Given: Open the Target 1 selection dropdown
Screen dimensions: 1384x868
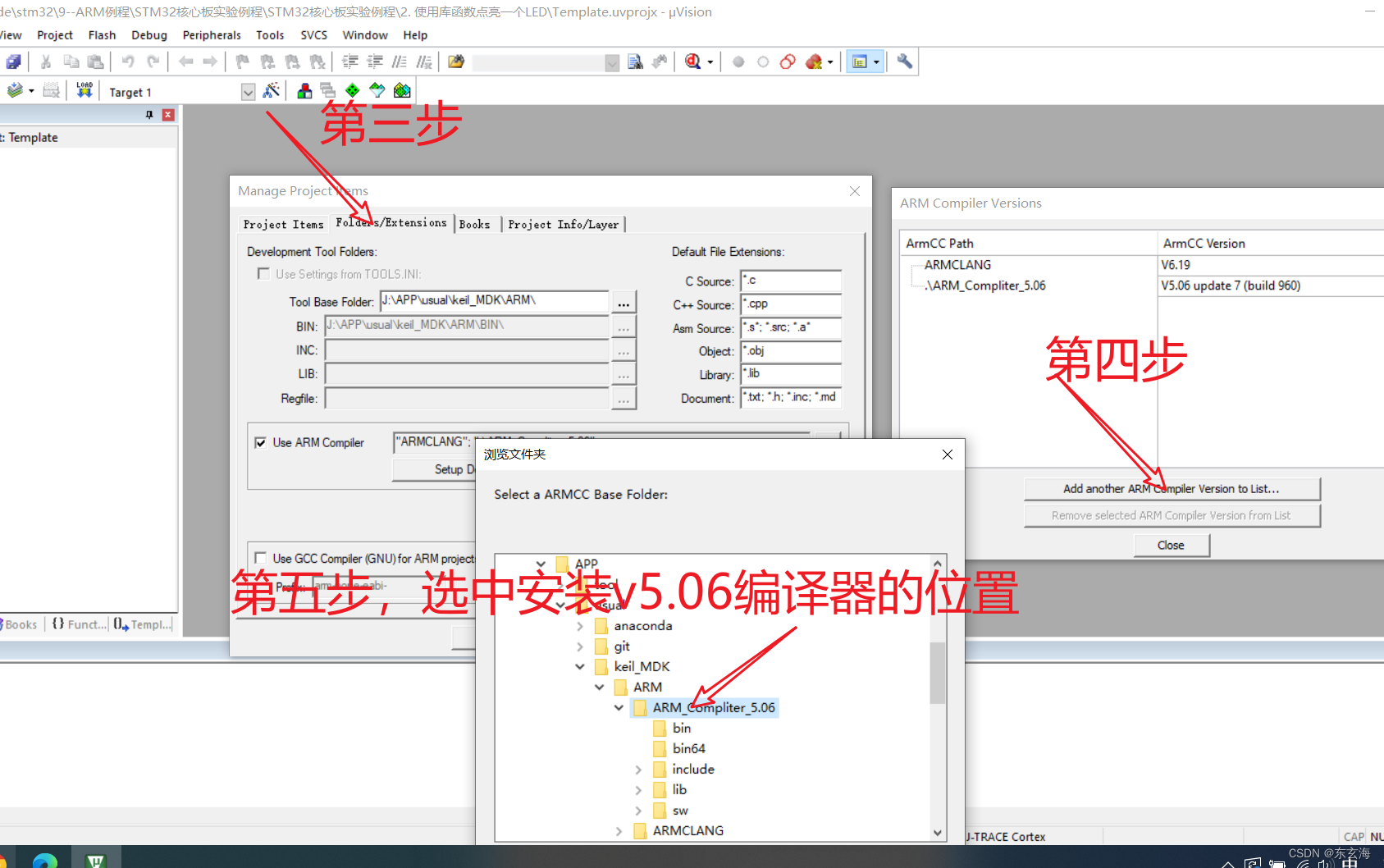Looking at the screenshot, I should tap(248, 91).
